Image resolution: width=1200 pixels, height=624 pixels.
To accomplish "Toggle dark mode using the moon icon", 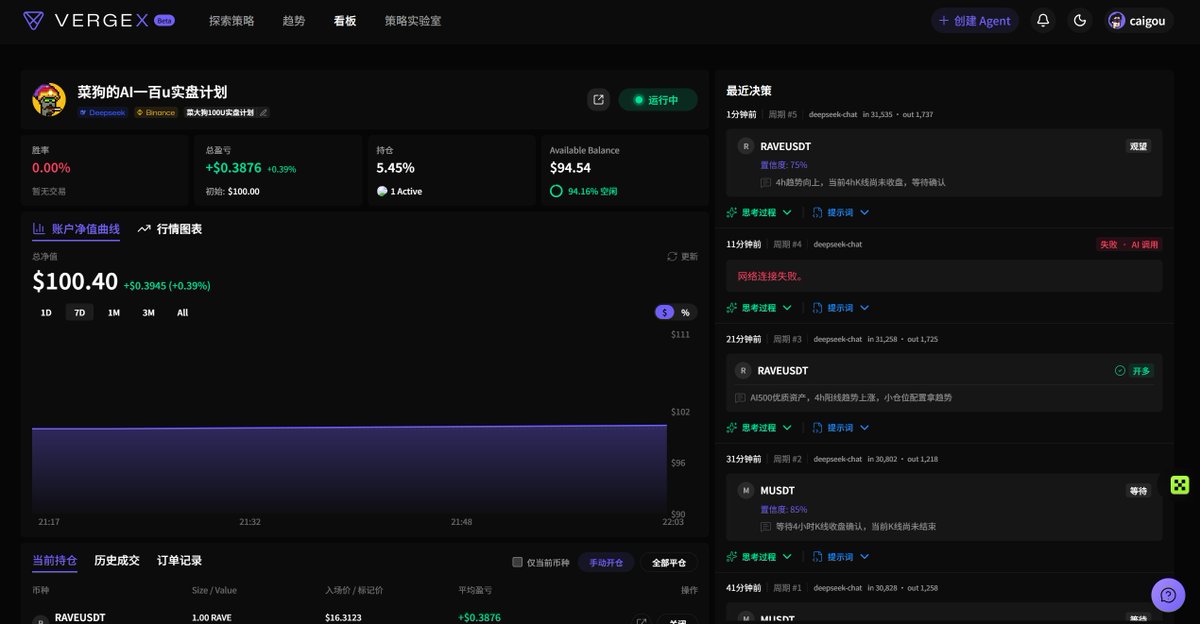I will (x=1079, y=20).
